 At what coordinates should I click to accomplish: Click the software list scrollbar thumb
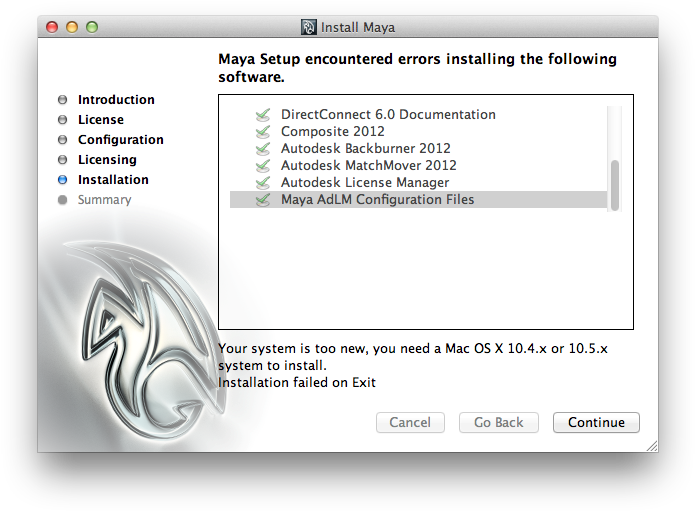614,185
